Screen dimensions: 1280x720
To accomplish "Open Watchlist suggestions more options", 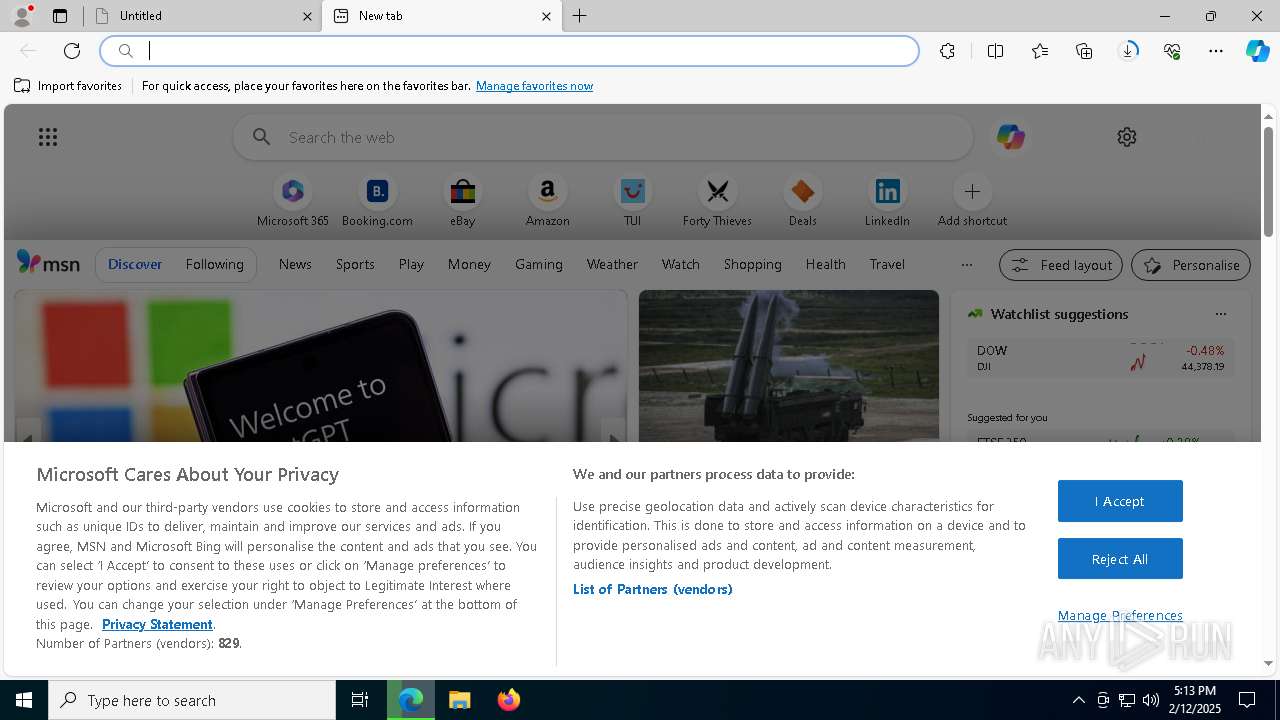I will click(1220, 314).
